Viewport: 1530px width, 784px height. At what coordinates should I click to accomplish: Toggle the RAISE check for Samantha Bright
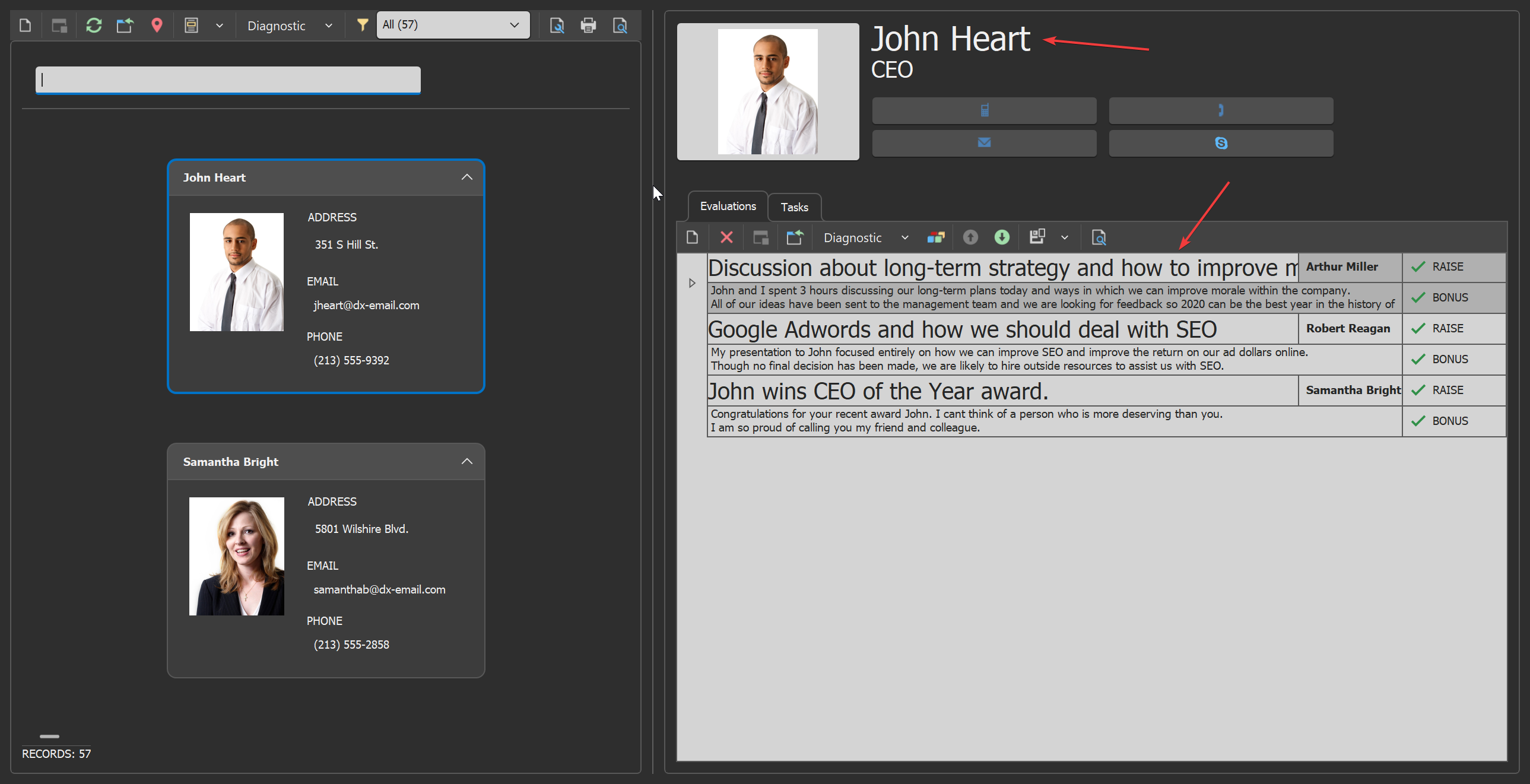pos(1418,391)
